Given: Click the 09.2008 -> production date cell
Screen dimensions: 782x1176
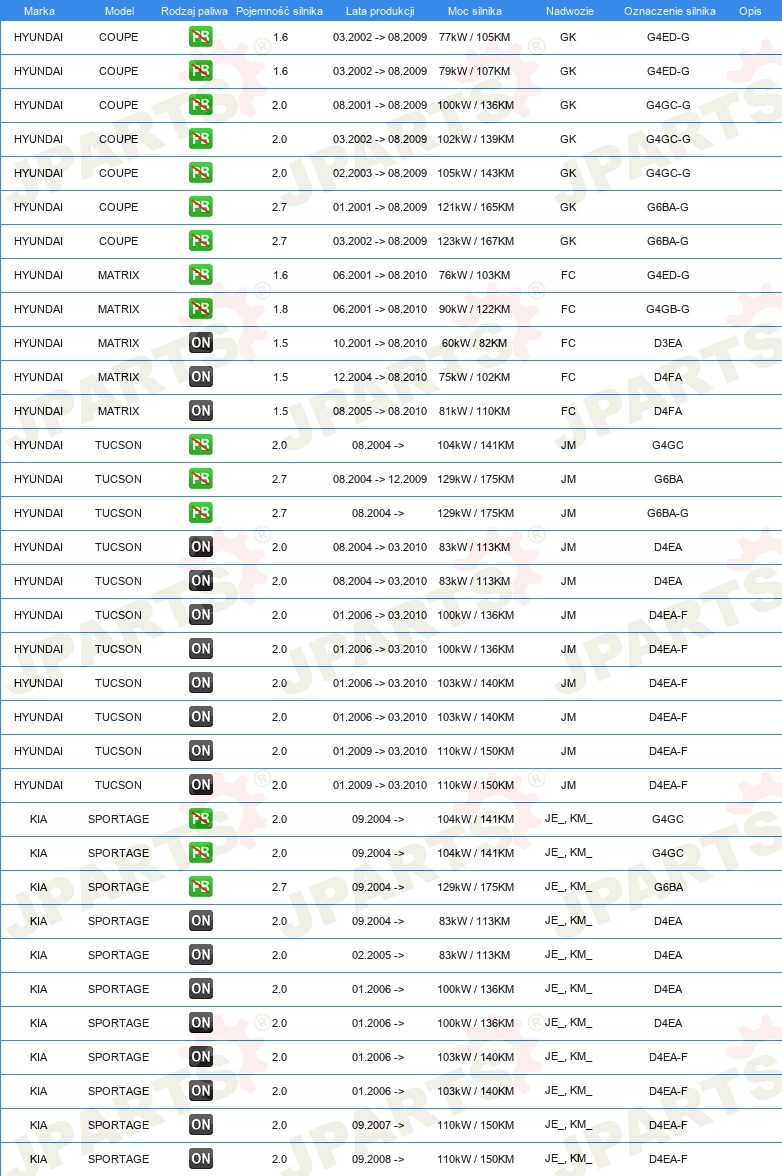Looking at the screenshot, I should [x=378, y=1158].
